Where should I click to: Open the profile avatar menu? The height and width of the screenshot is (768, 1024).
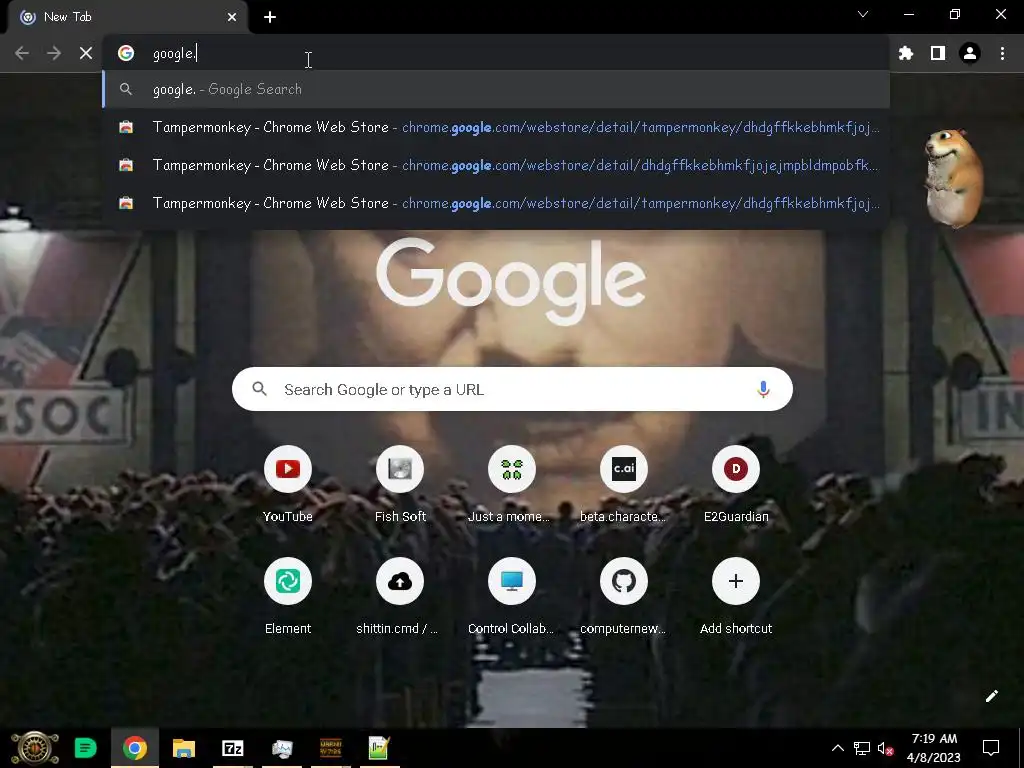coord(970,53)
